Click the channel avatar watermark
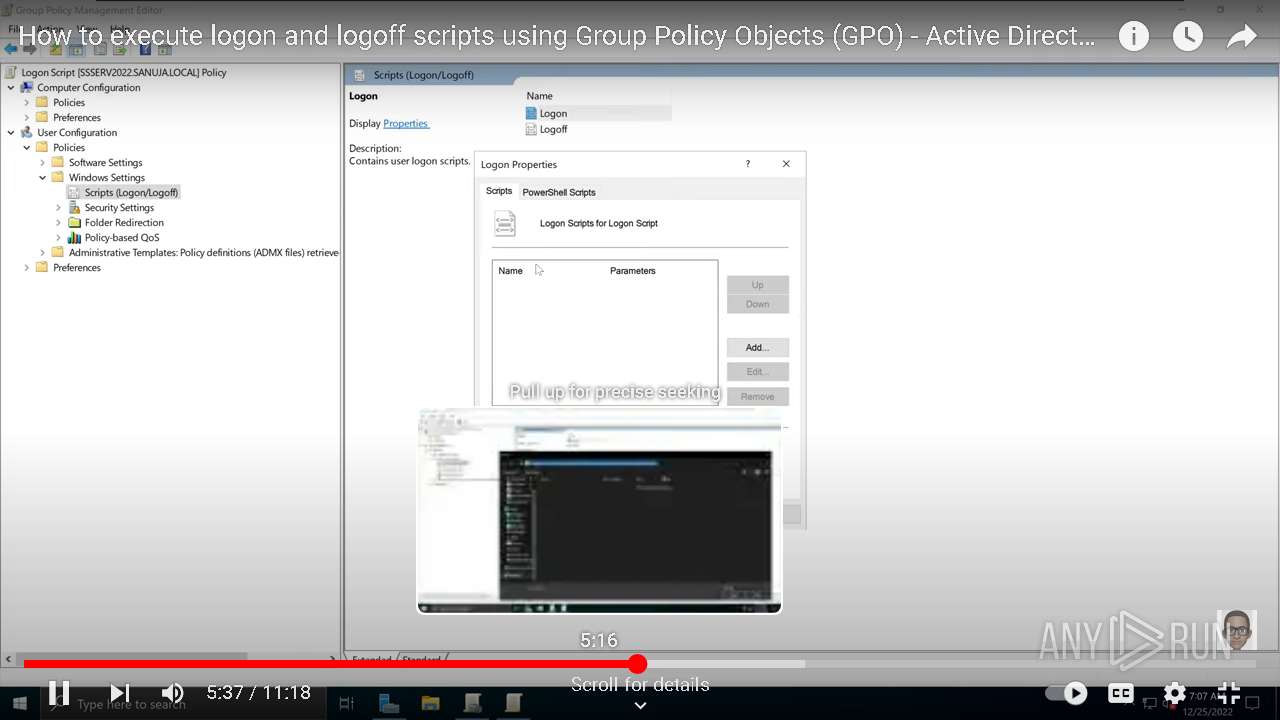The height and width of the screenshot is (720, 1280). click(1237, 630)
